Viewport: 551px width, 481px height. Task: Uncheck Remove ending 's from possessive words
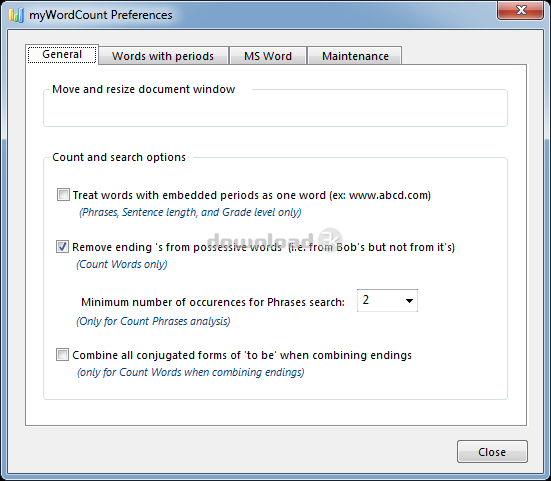(x=62, y=247)
